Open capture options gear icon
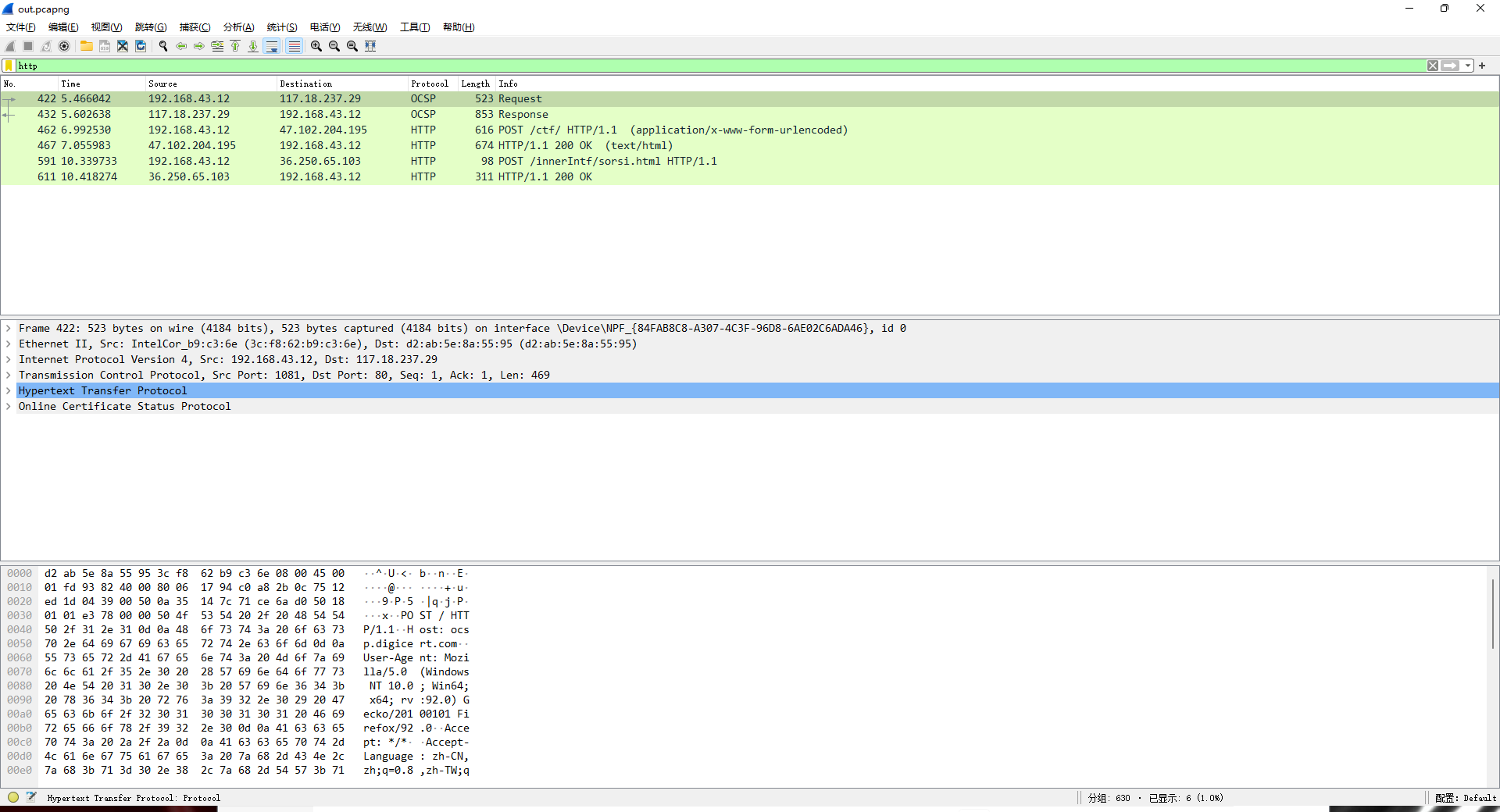This screenshot has height=812, width=1500. tap(64, 46)
